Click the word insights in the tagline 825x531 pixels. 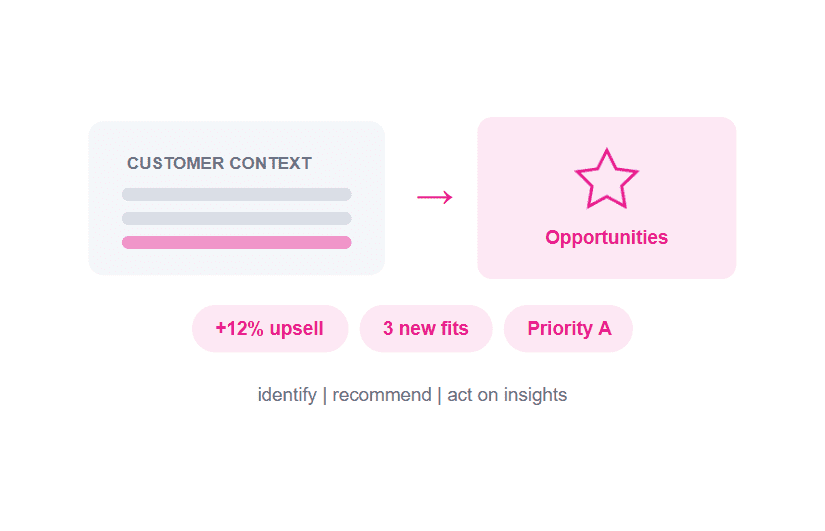tap(535, 395)
